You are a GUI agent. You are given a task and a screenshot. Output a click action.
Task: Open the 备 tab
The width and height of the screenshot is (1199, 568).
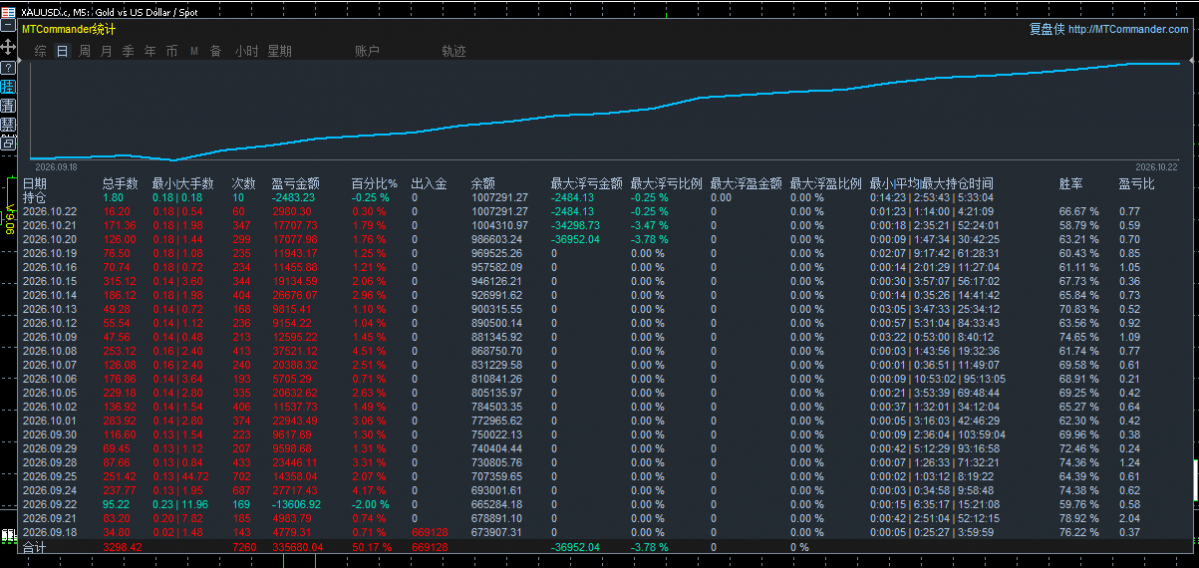[x=216, y=51]
